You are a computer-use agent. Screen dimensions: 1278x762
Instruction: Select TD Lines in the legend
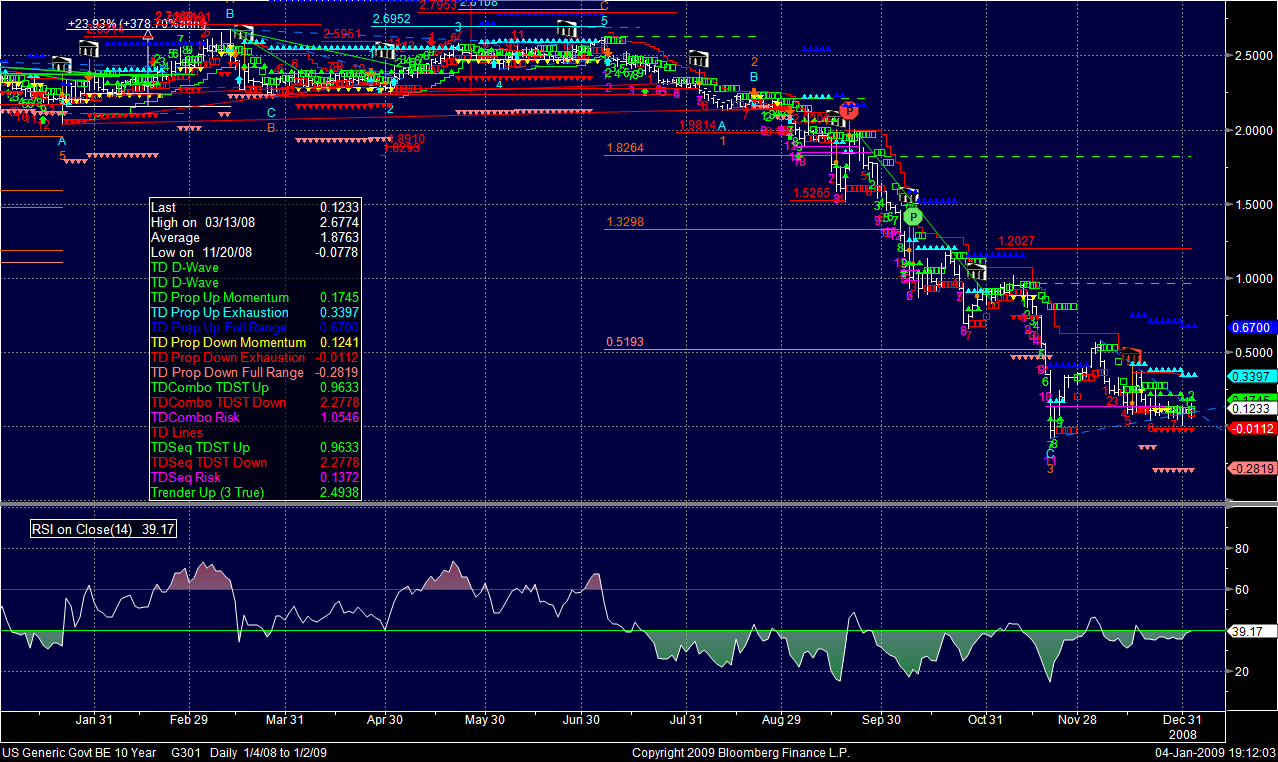(x=254, y=432)
